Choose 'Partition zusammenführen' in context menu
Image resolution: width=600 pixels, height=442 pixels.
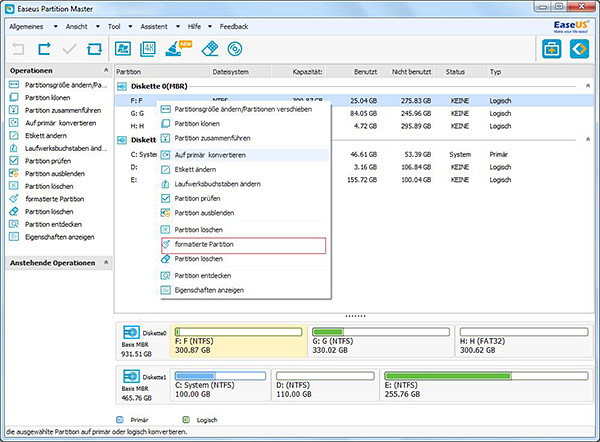244,138
